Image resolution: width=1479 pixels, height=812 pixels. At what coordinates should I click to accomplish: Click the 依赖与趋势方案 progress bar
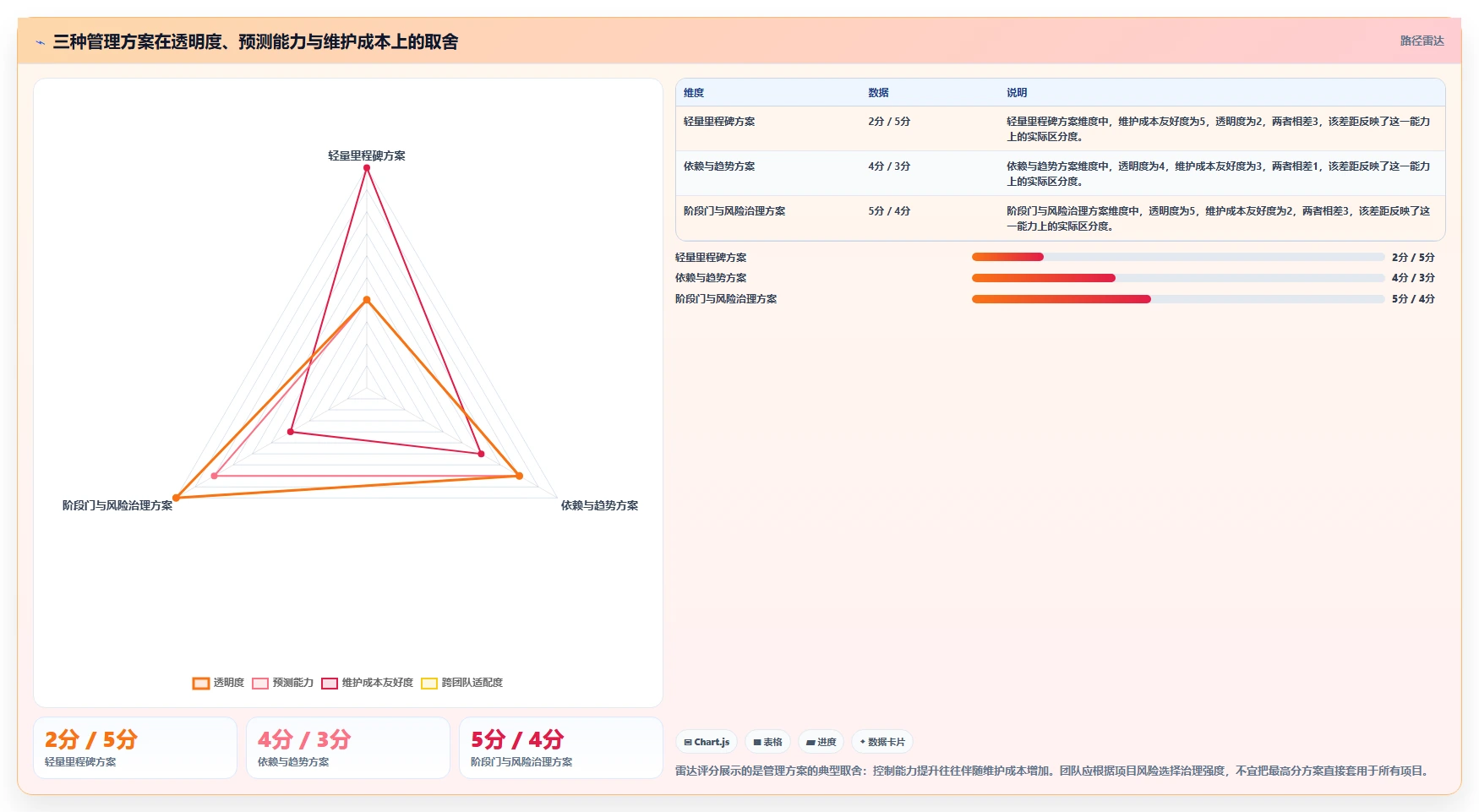click(x=1178, y=278)
